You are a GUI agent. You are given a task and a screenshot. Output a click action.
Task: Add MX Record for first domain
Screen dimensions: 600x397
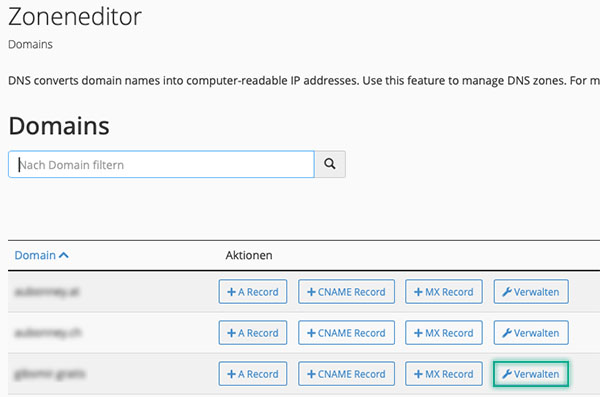[444, 292]
